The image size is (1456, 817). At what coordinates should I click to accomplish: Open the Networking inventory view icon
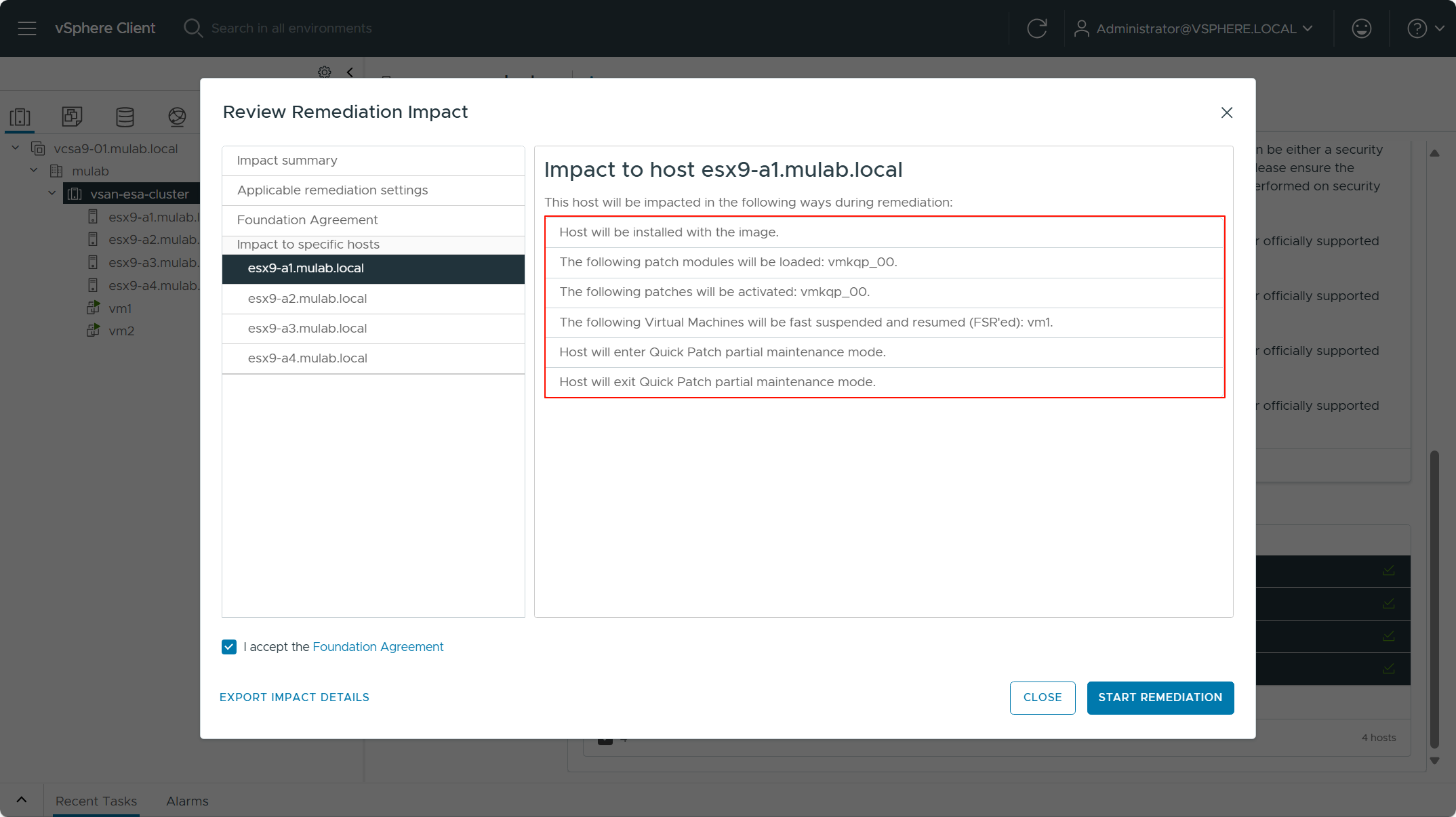tap(177, 117)
